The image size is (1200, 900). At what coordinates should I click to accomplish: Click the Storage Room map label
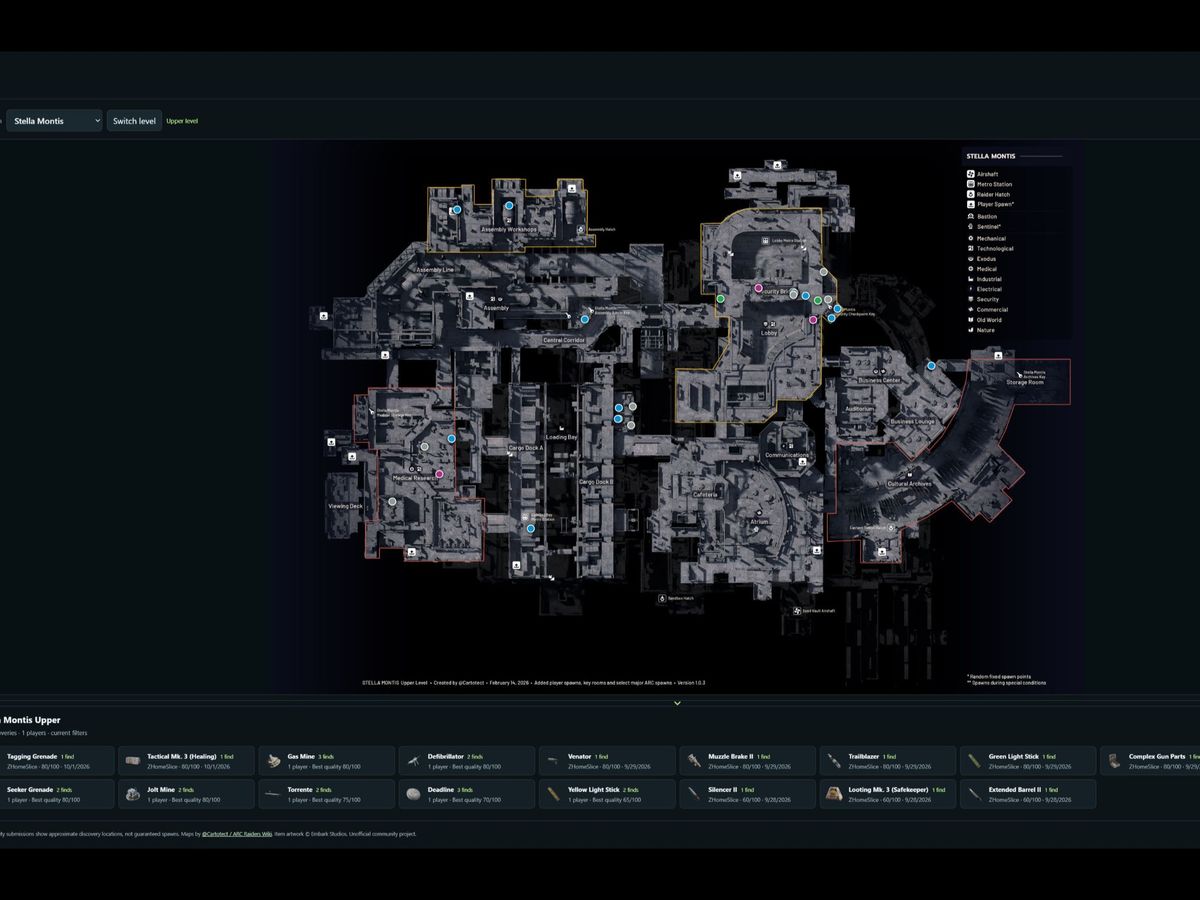(1025, 382)
